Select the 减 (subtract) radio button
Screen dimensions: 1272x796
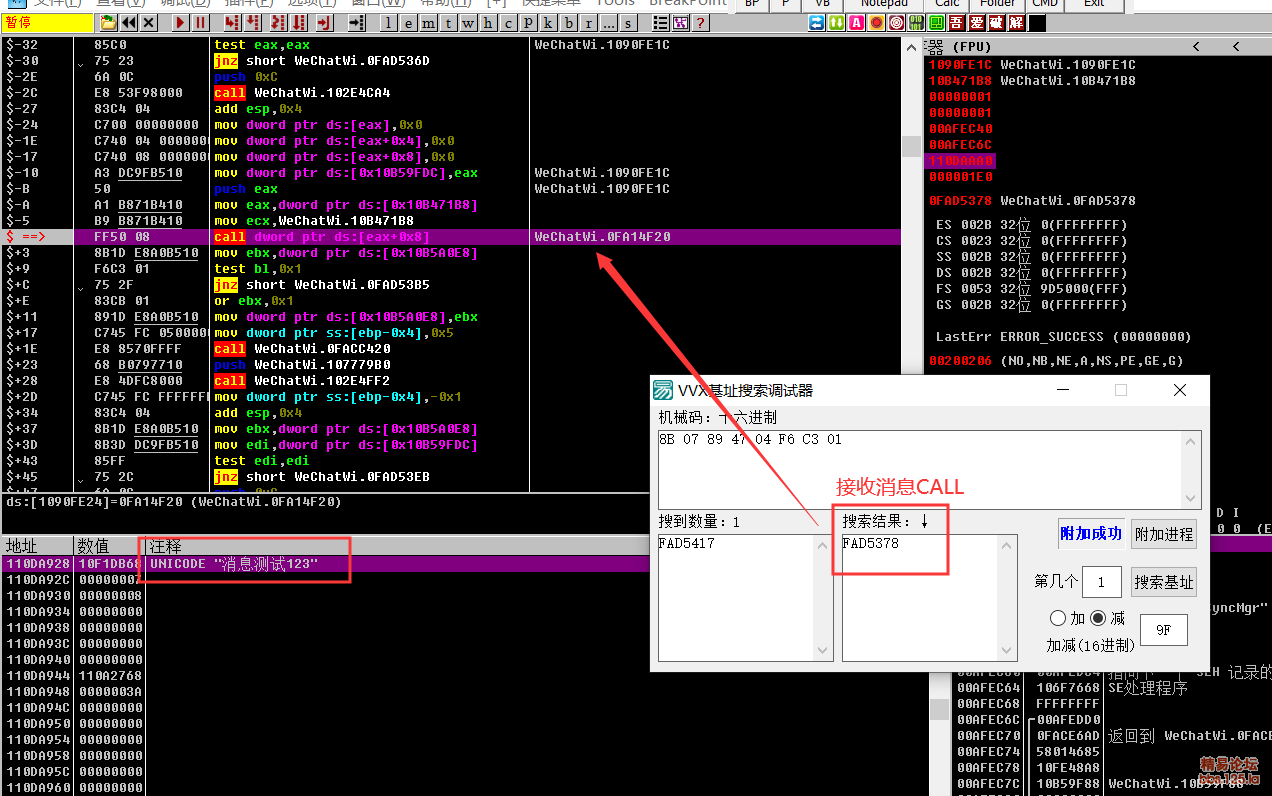pyautogui.click(x=1098, y=619)
